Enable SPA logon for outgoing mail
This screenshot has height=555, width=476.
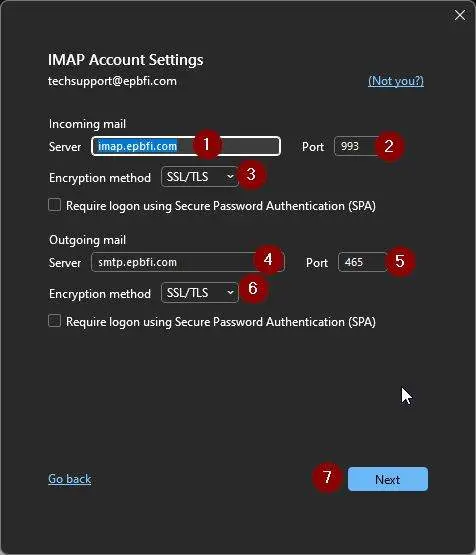point(55,321)
